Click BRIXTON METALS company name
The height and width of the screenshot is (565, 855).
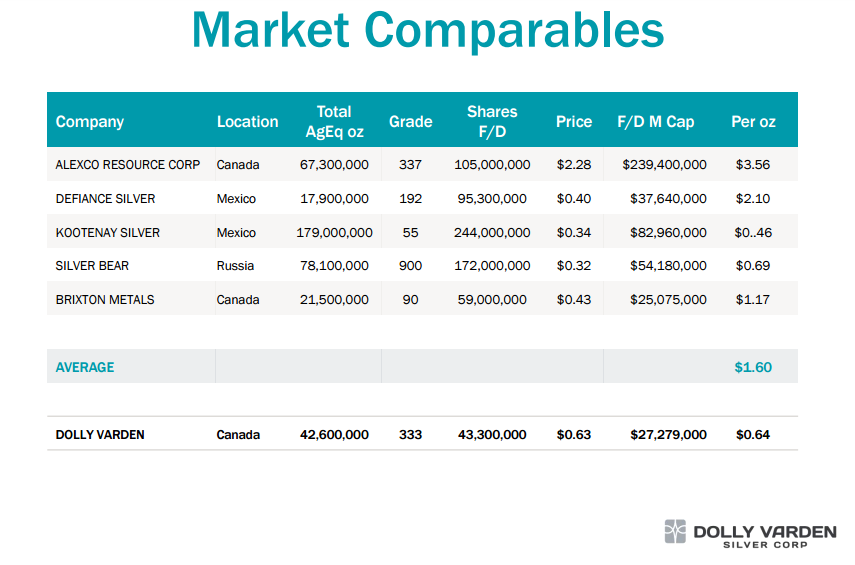(x=105, y=299)
